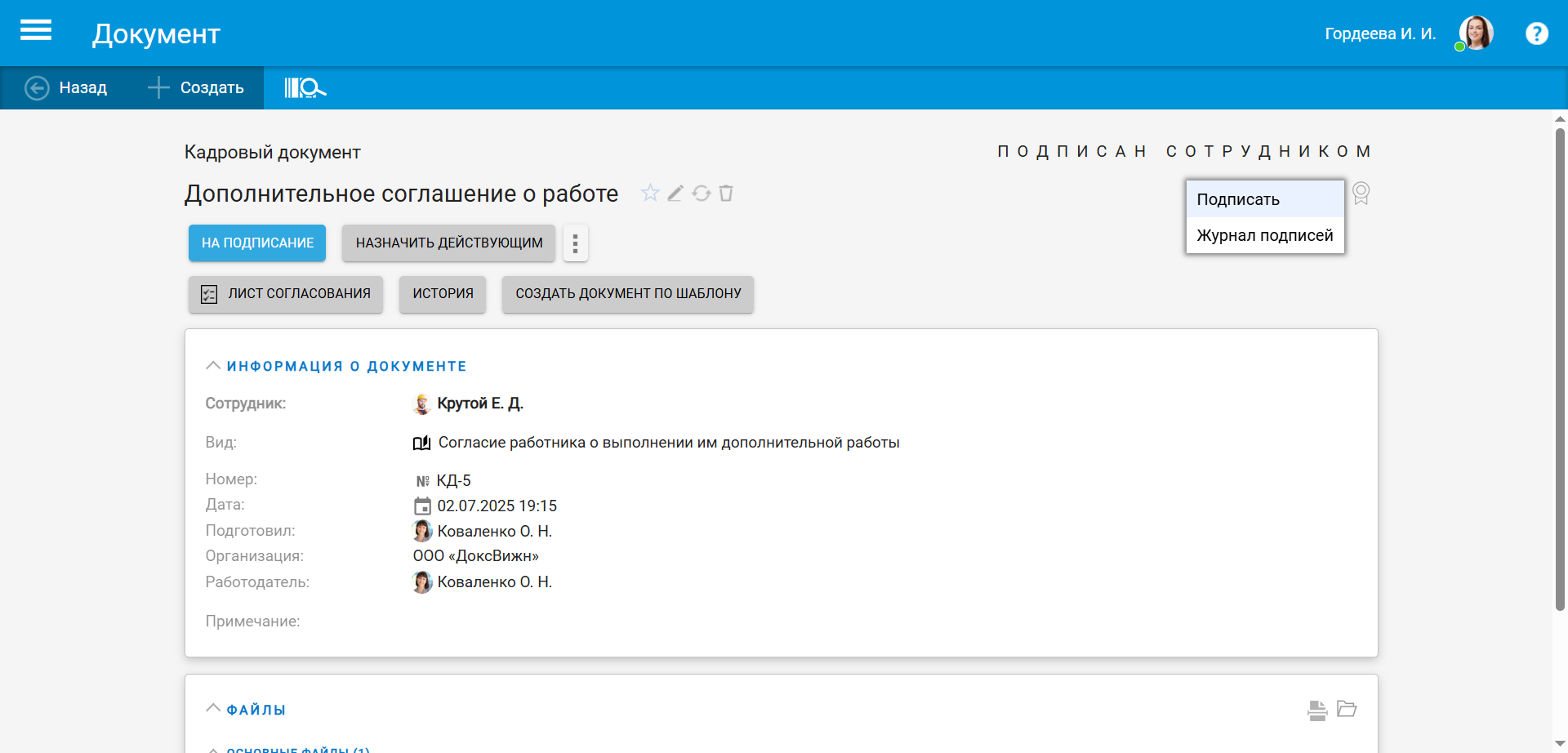Open the files folder icon
1568x753 pixels.
[1347, 709]
